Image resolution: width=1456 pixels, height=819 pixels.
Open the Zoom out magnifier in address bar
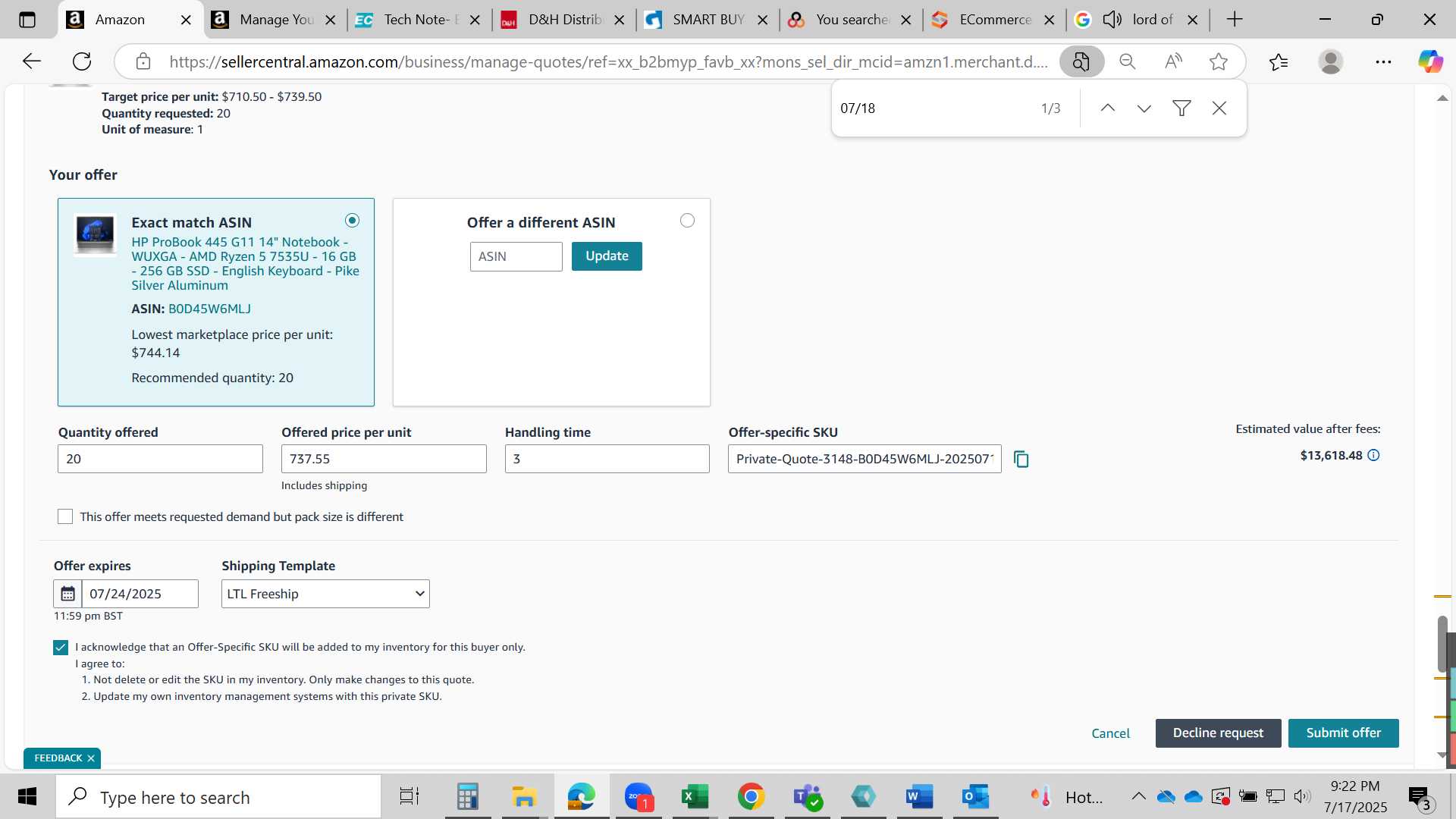[x=1128, y=61]
